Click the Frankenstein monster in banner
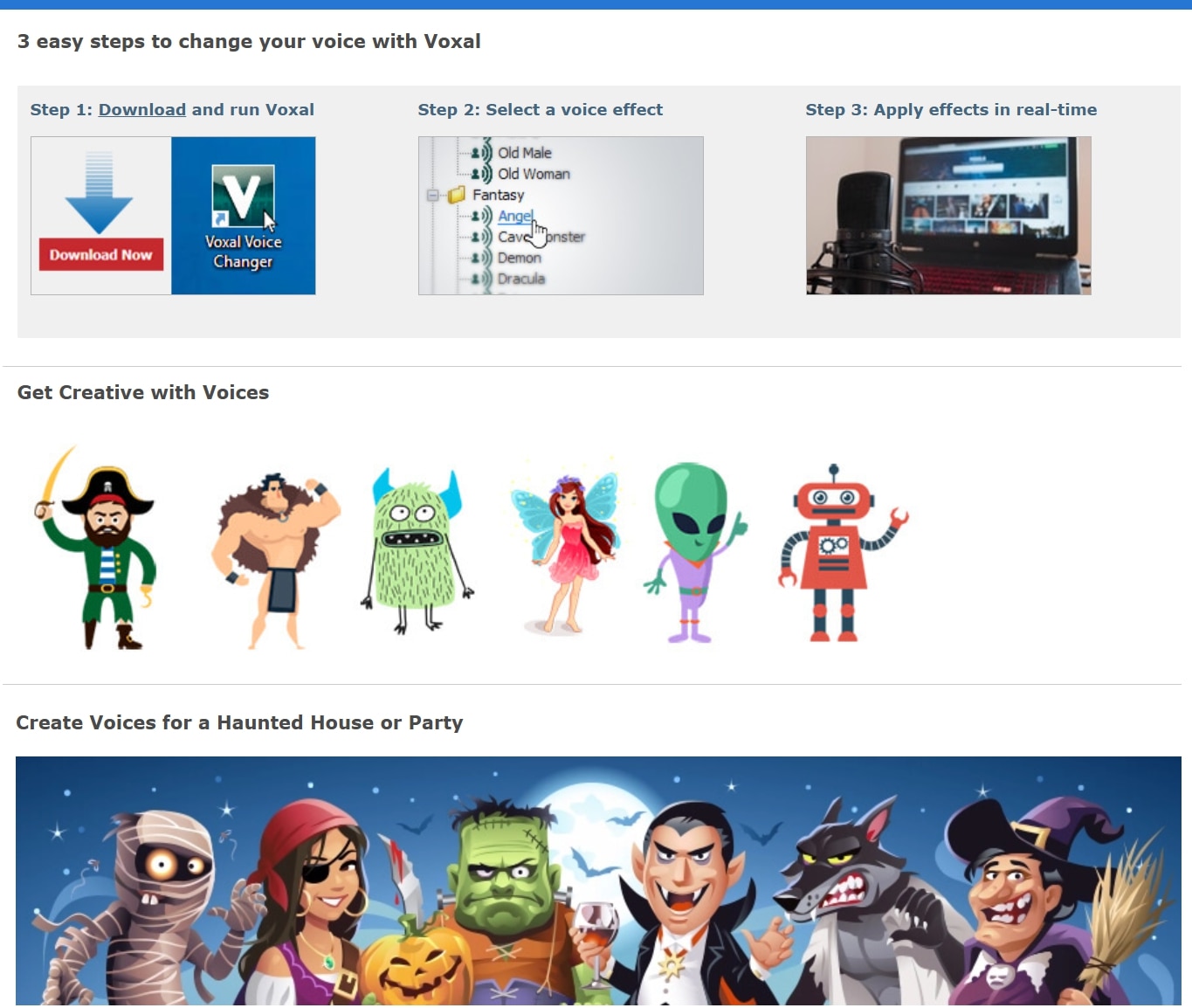The height and width of the screenshot is (1008, 1192). pyautogui.click(x=503, y=900)
